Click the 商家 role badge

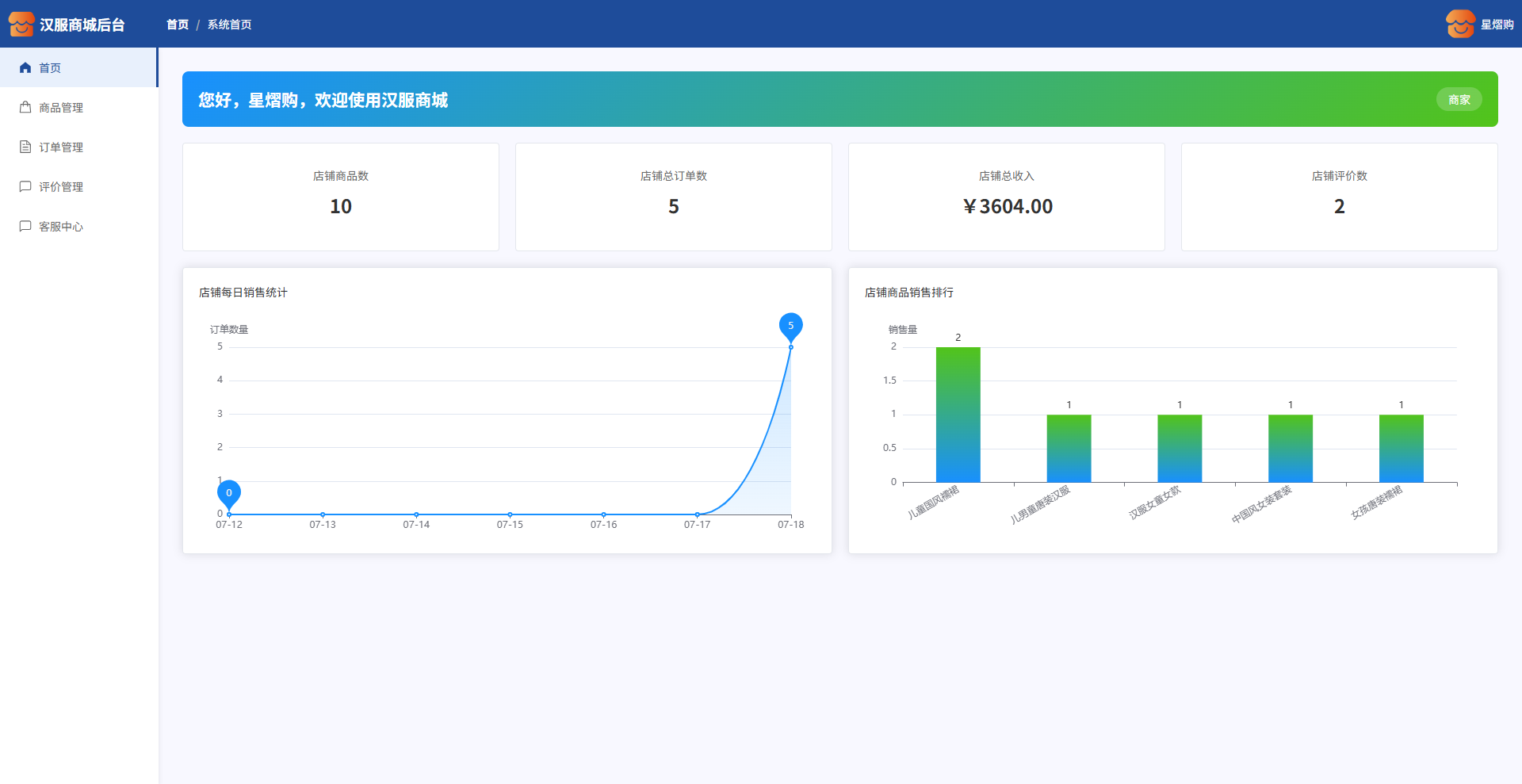tap(1459, 100)
